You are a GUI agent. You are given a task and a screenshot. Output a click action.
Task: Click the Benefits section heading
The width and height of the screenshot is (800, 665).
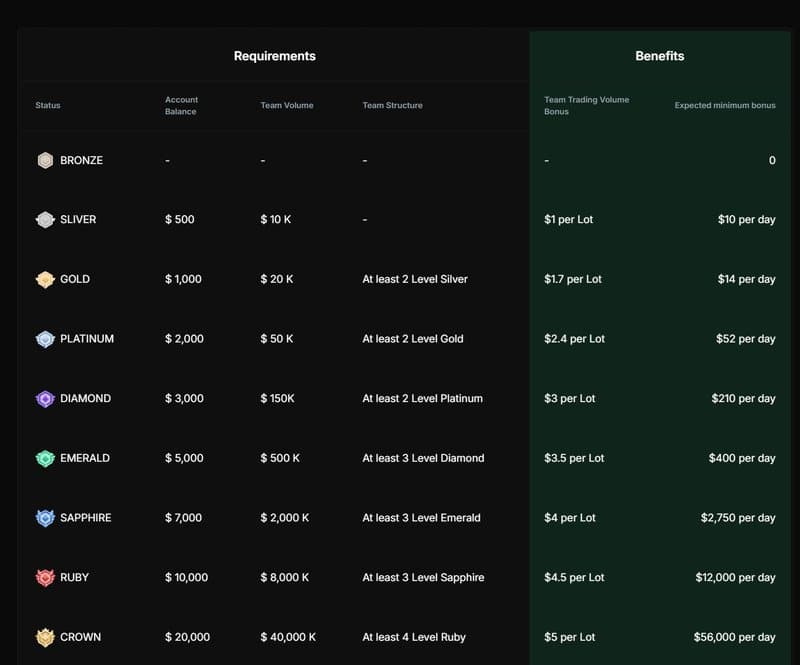[x=660, y=56]
